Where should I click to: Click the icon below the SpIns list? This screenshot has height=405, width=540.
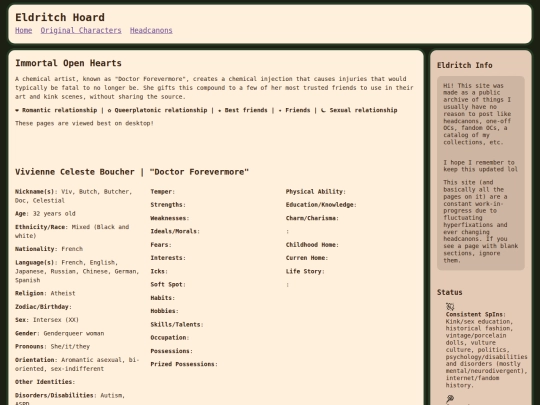coord(450,399)
